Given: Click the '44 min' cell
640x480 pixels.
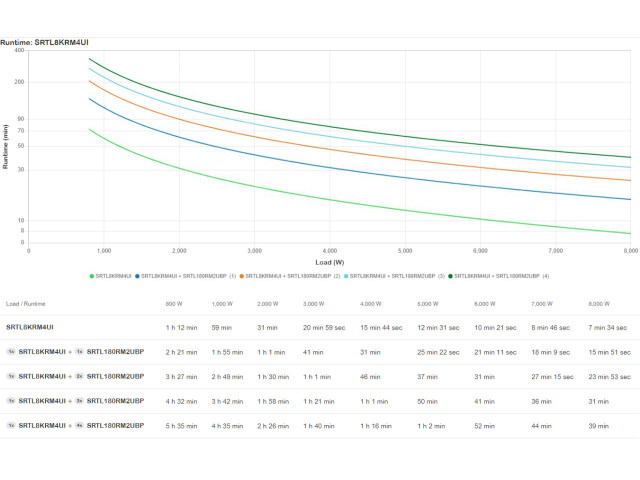Looking at the screenshot, I should (x=542, y=426).
